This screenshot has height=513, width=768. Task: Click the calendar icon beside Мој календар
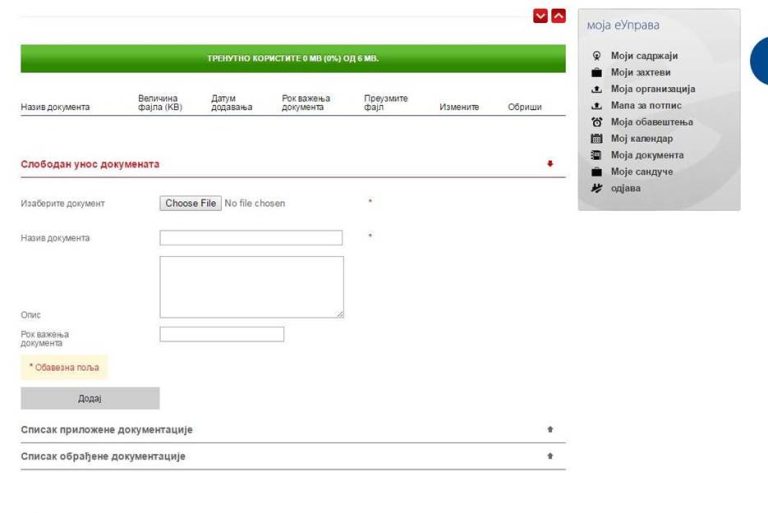pos(596,139)
